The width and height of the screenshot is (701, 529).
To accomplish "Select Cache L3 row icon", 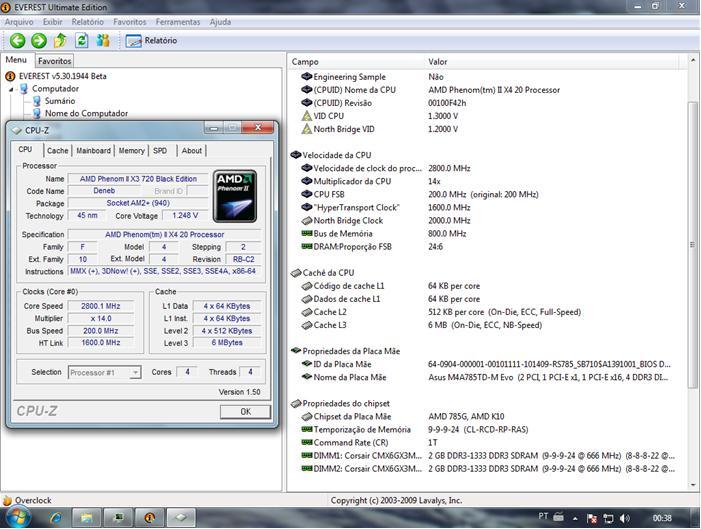I will tap(306, 325).
